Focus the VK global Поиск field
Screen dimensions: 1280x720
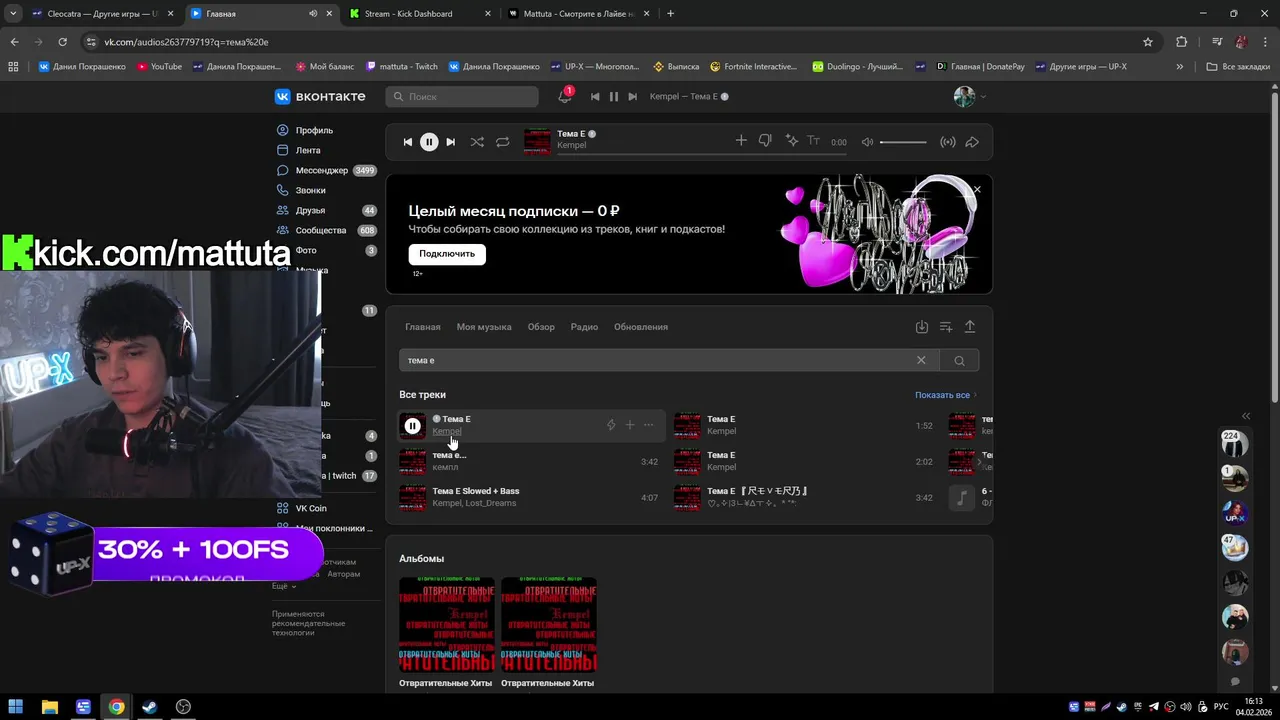[x=462, y=97]
